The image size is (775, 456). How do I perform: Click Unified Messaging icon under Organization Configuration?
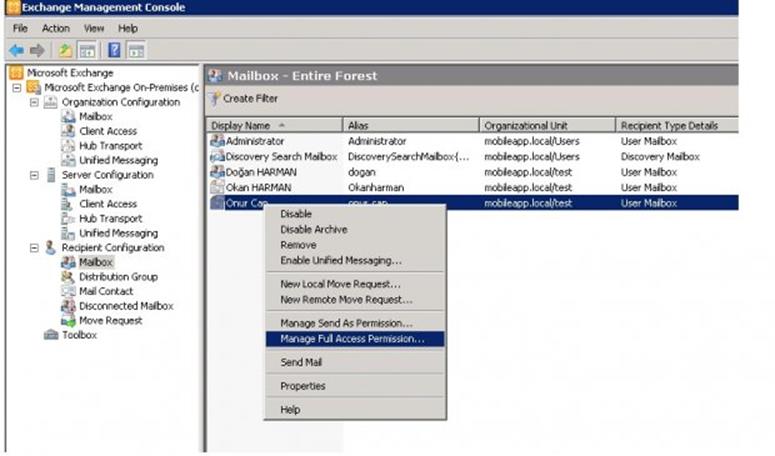[68, 160]
